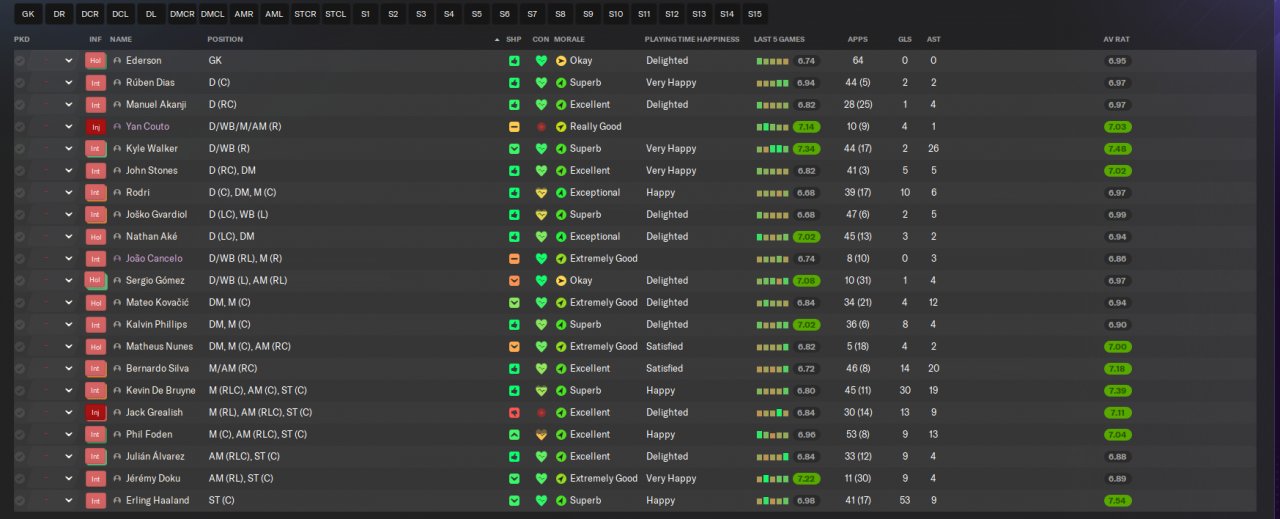Viewport: 1280px width, 519px height.
Task: Click Jack Grealish's Inj injury badge
Action: tap(96, 413)
